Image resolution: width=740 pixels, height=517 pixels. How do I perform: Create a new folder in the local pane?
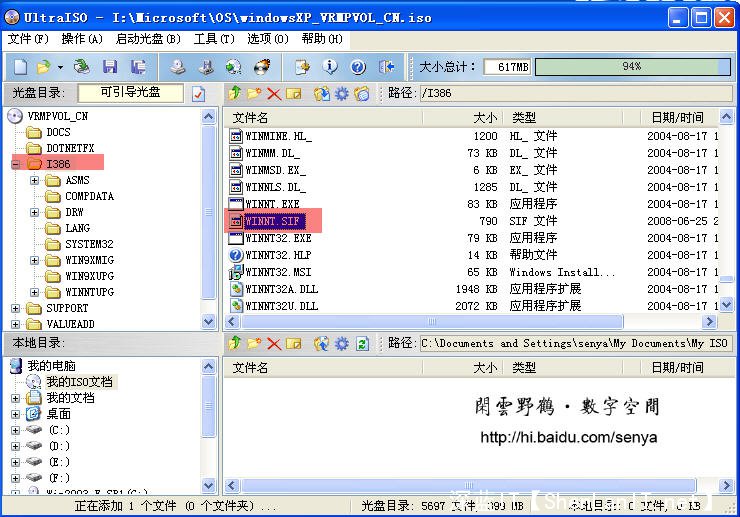[x=254, y=343]
